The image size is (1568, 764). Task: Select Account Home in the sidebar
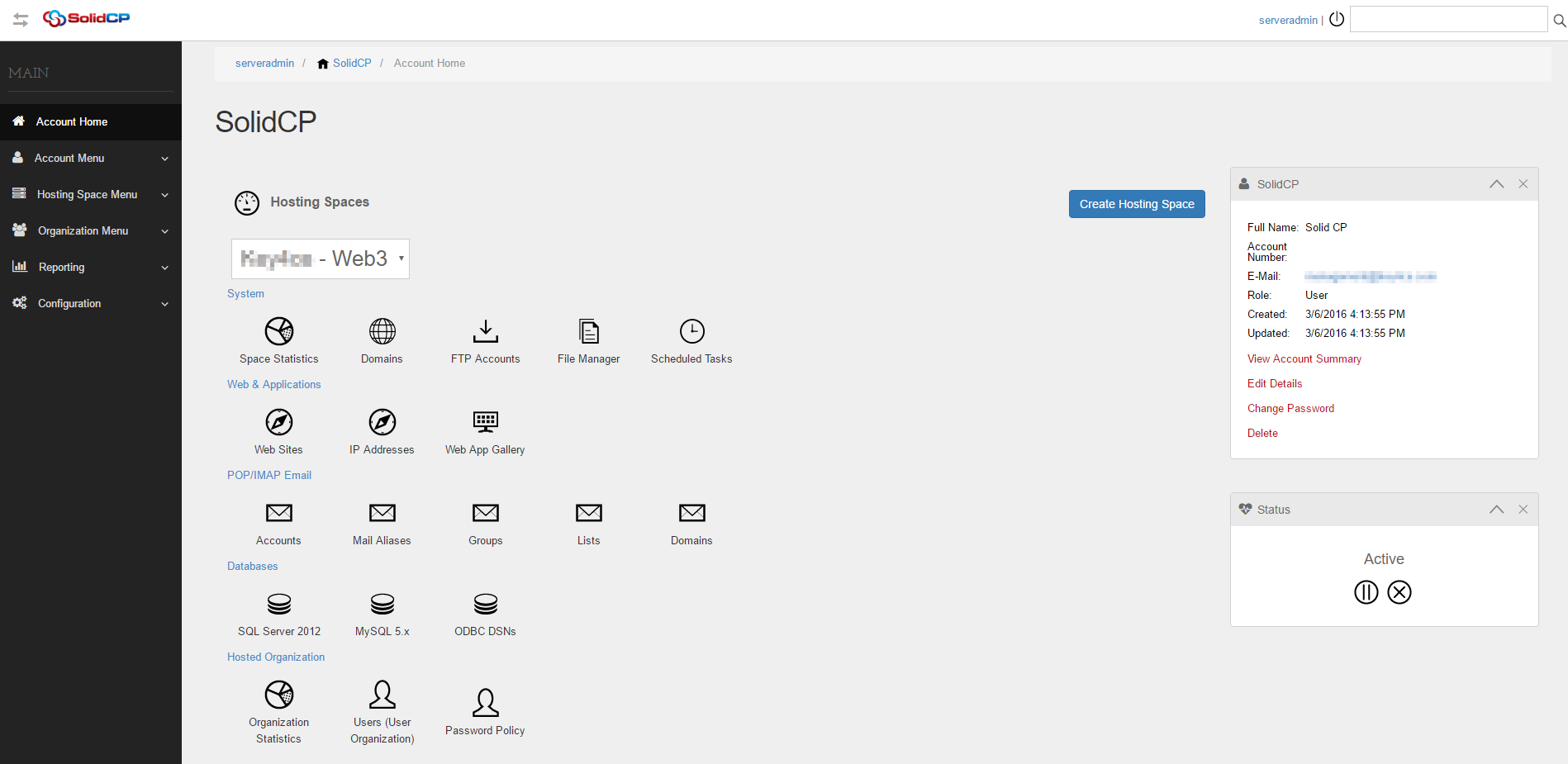tap(72, 122)
